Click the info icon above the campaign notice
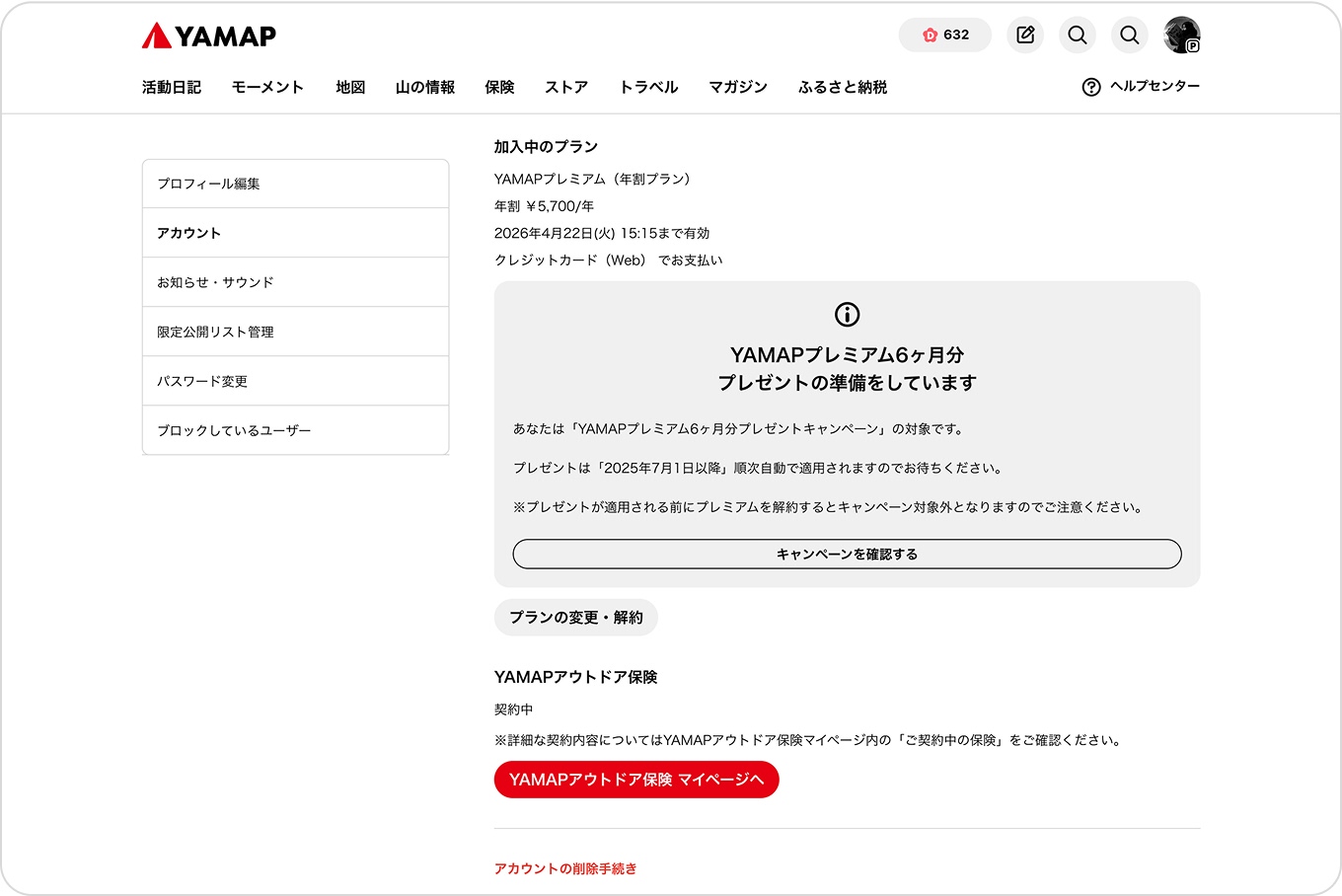The height and width of the screenshot is (896, 1342). (846, 315)
